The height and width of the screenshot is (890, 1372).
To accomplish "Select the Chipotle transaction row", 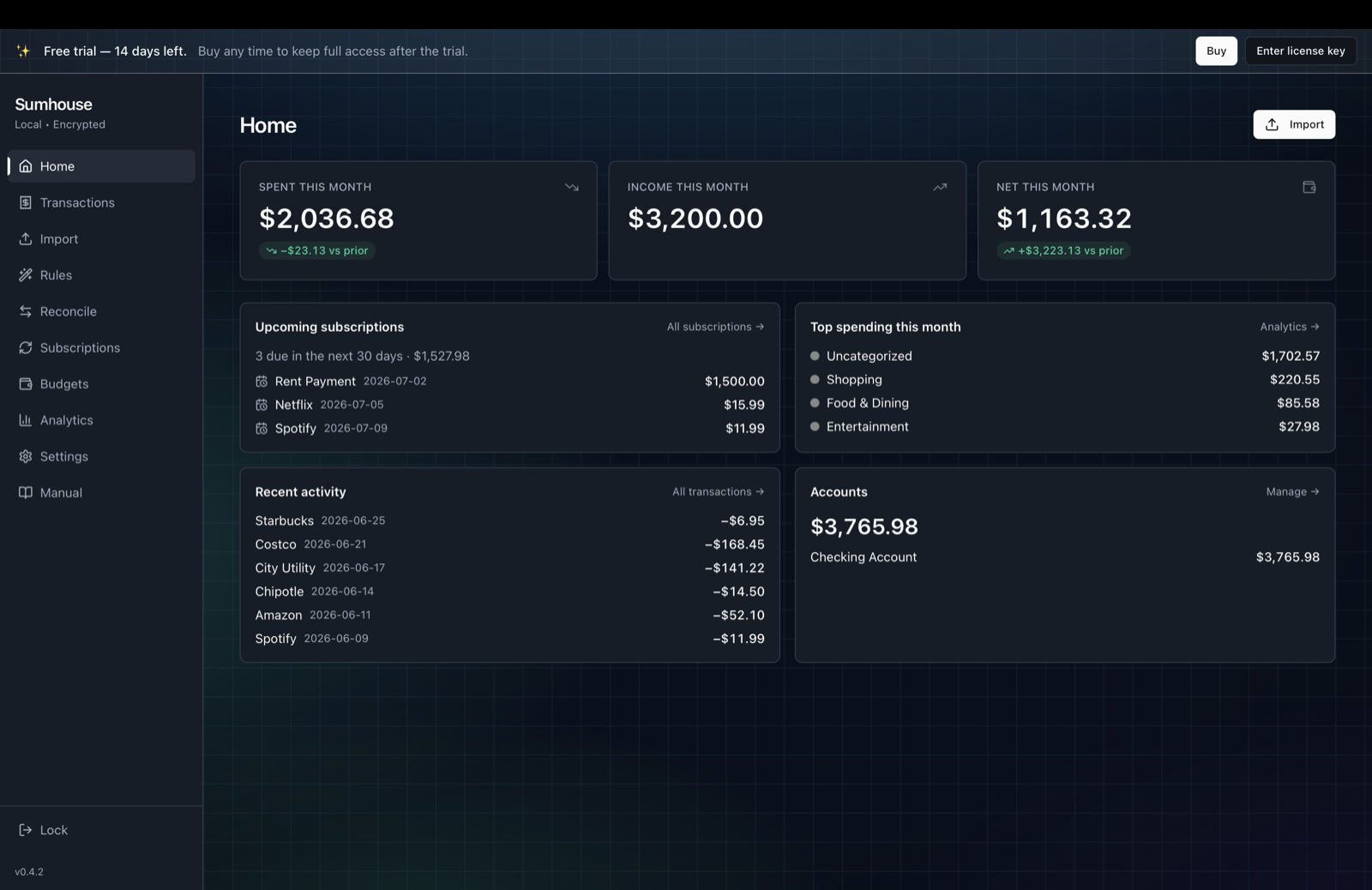I will click(509, 592).
